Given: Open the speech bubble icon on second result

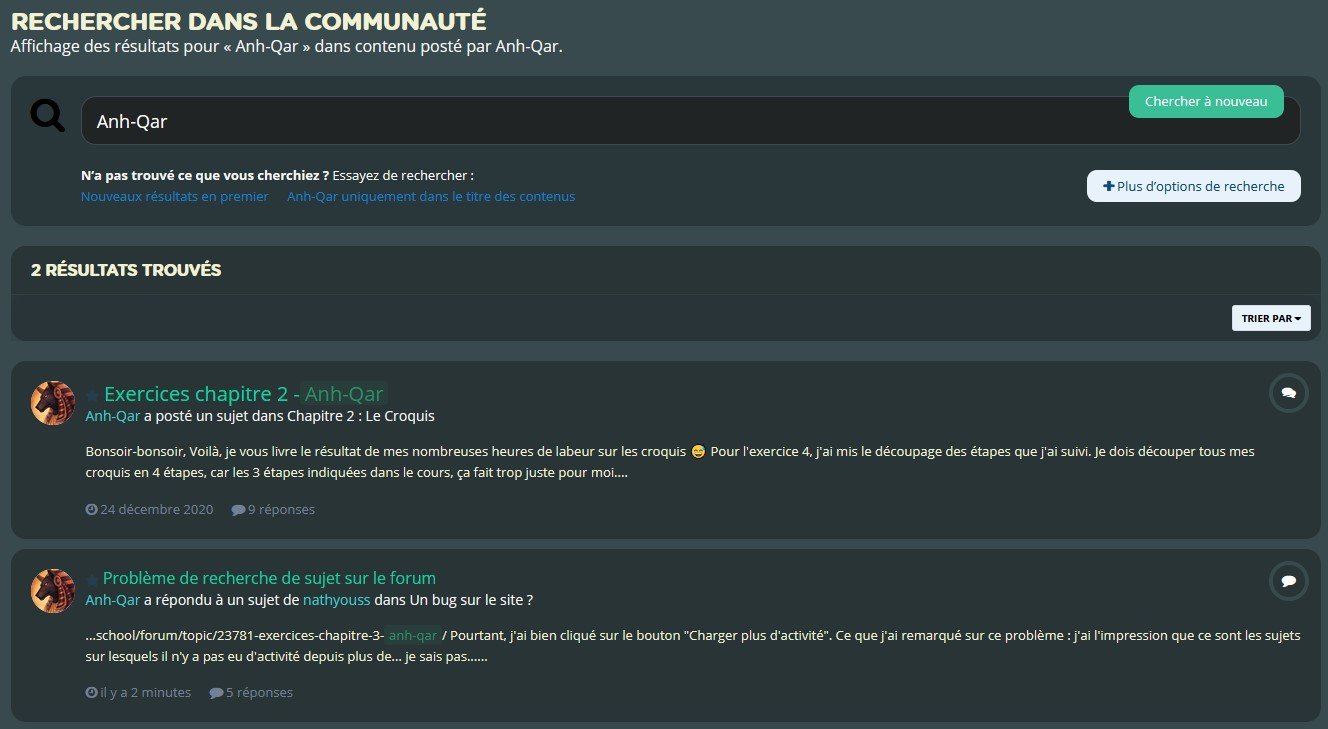Looking at the screenshot, I should [x=1288, y=581].
